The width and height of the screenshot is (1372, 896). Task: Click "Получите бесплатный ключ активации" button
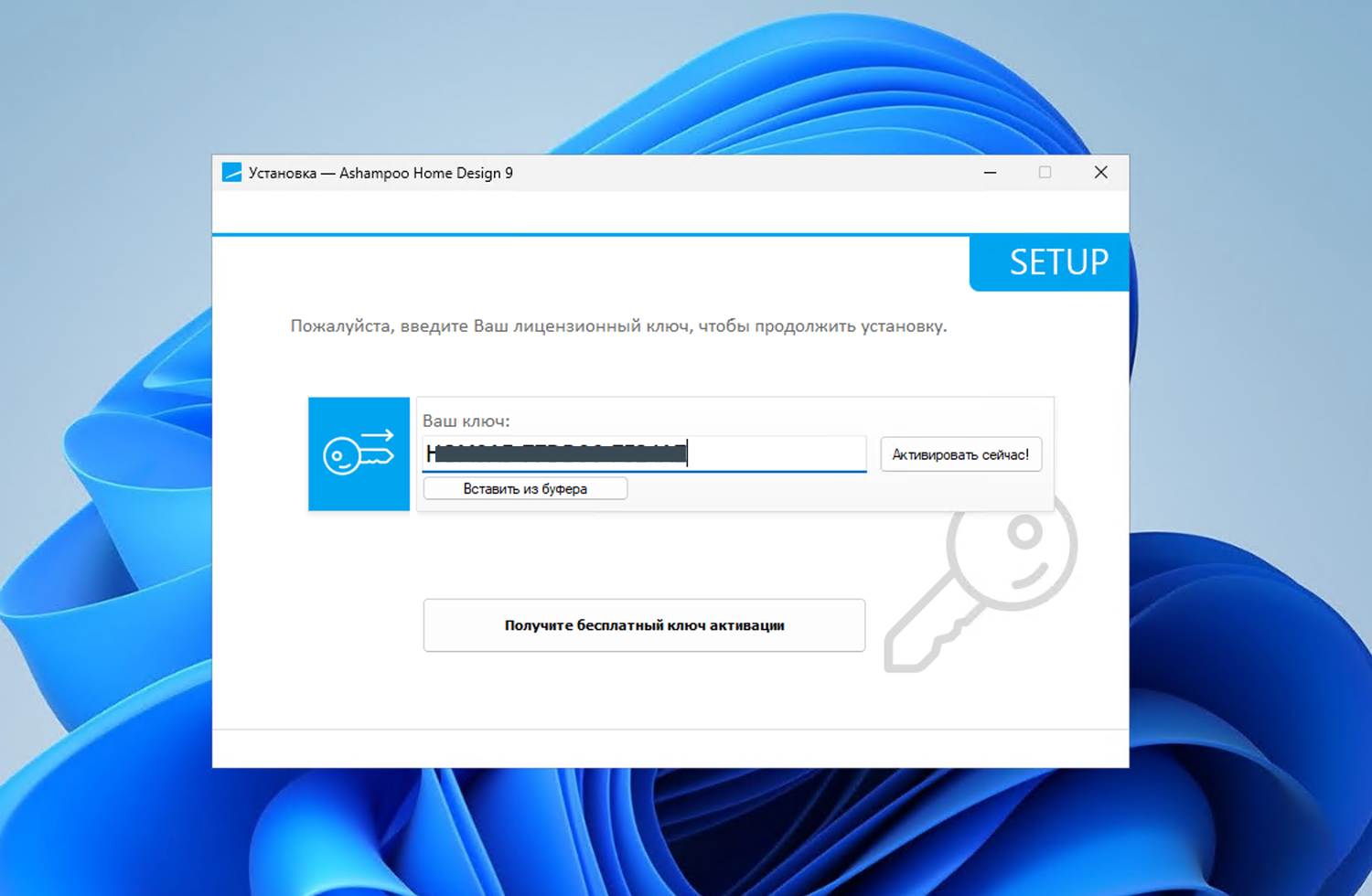pos(644,625)
